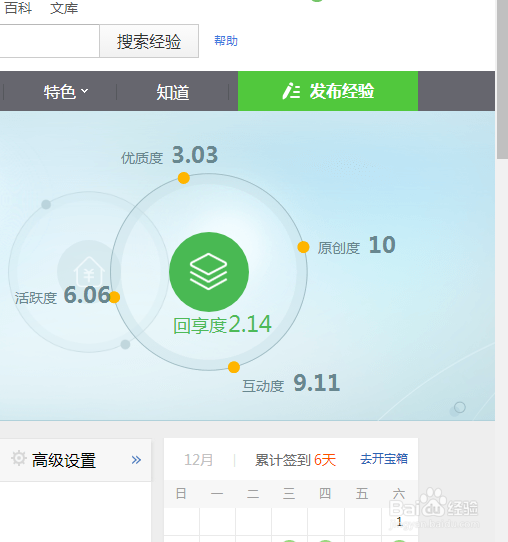Image resolution: width=508 pixels, height=542 pixels.
Task: Click the 五 weekday header
Action: click(x=362, y=494)
